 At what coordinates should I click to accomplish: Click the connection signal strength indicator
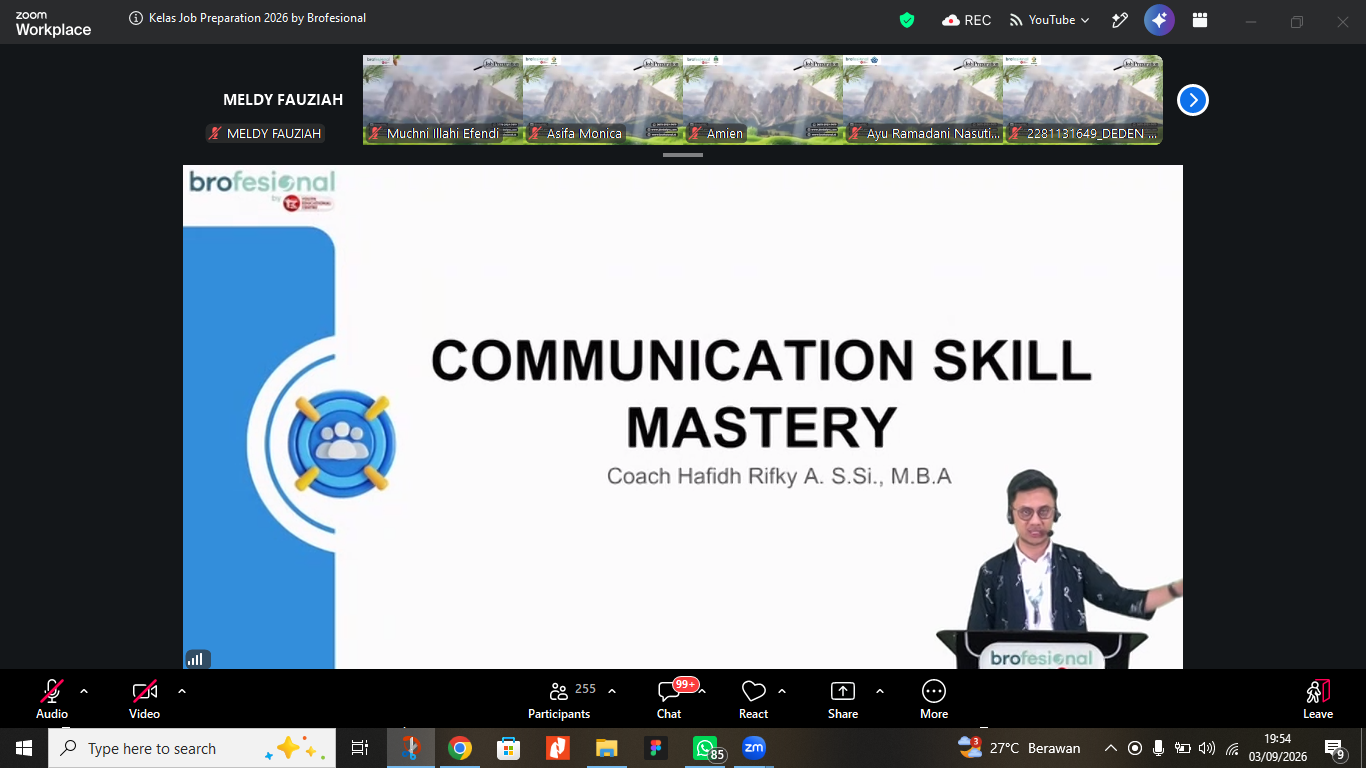point(197,659)
